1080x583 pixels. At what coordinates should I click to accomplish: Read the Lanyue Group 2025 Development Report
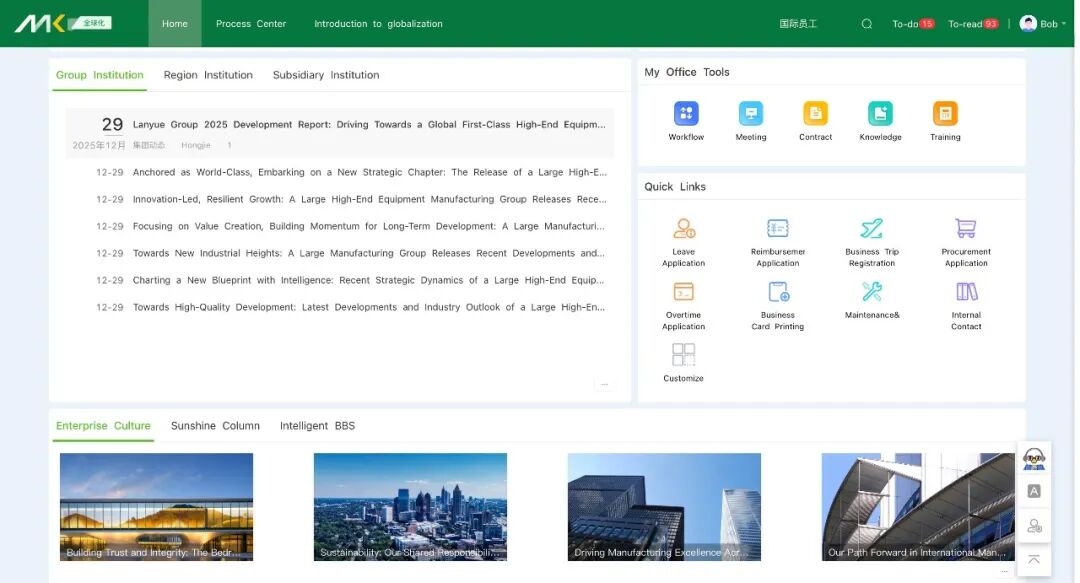click(x=368, y=125)
